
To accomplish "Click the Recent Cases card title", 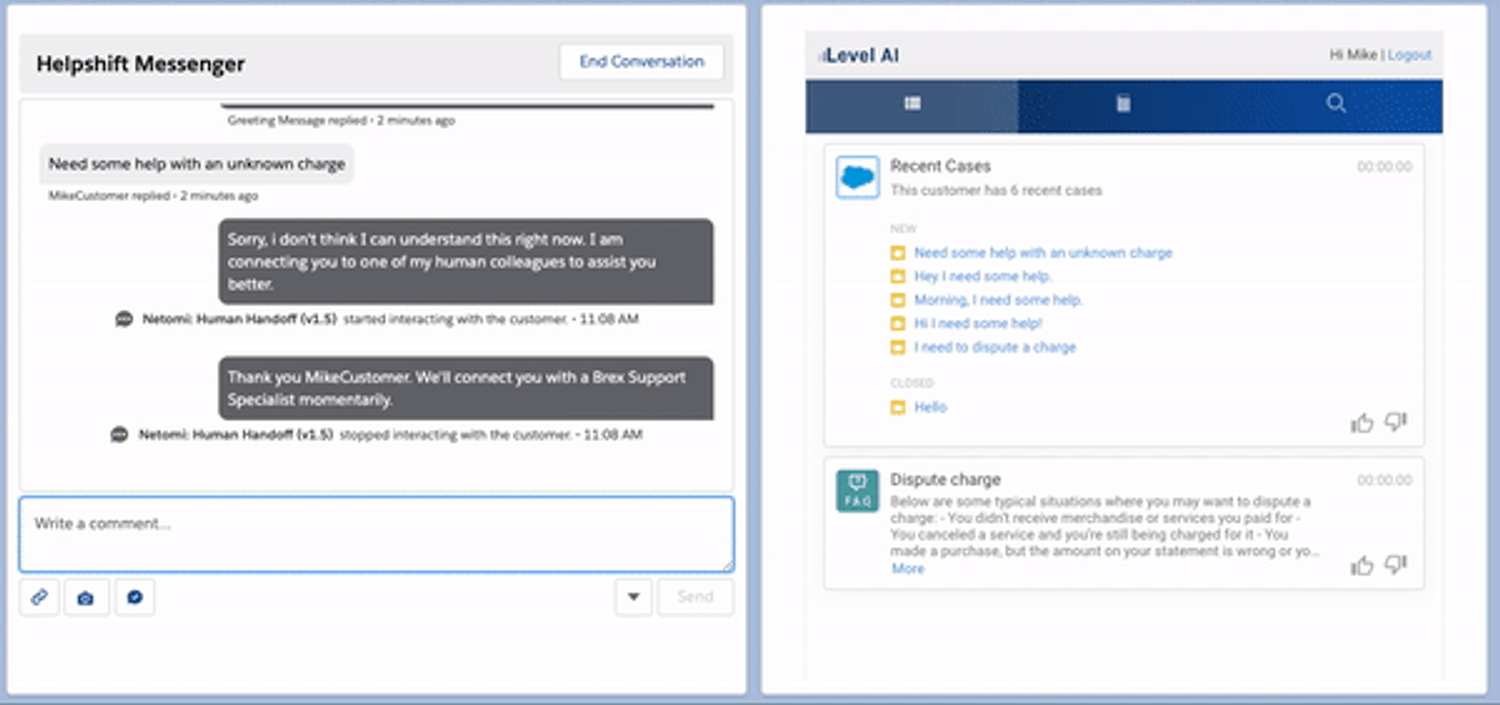I will click(x=941, y=166).
